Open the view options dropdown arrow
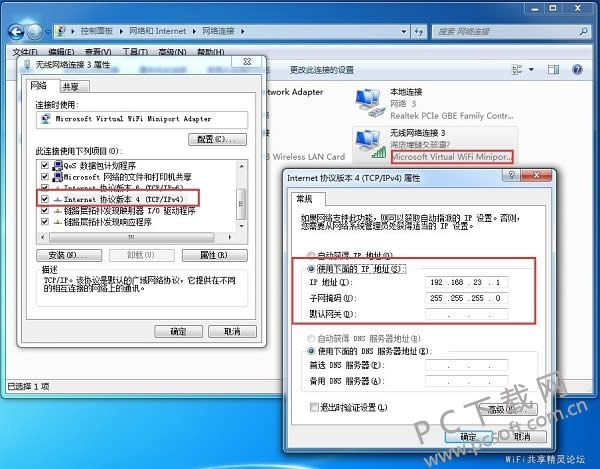The width and height of the screenshot is (600, 469). point(531,69)
